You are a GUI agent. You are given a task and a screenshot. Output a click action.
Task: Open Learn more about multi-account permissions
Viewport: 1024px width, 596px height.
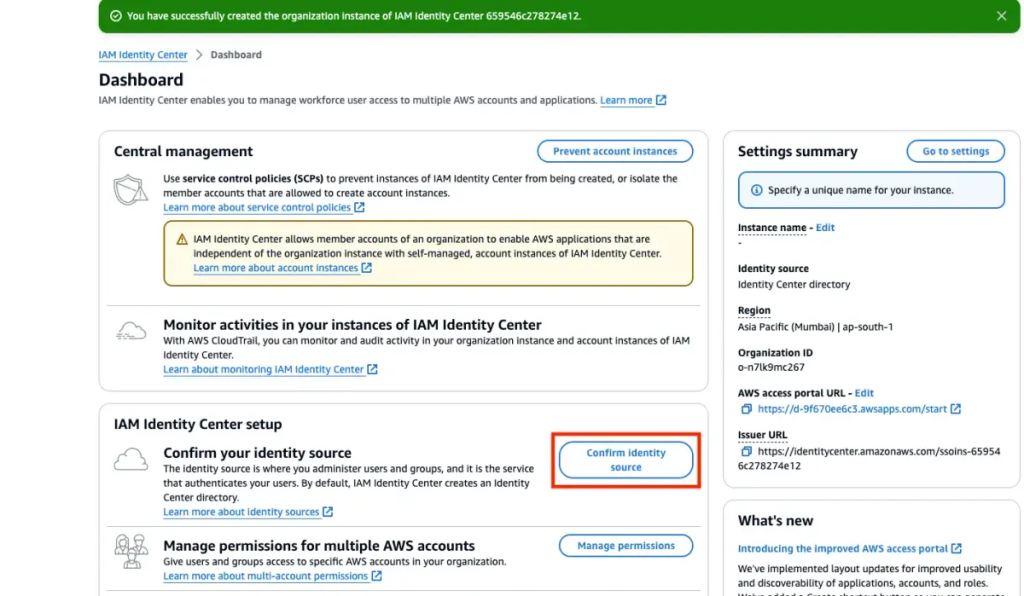point(265,576)
